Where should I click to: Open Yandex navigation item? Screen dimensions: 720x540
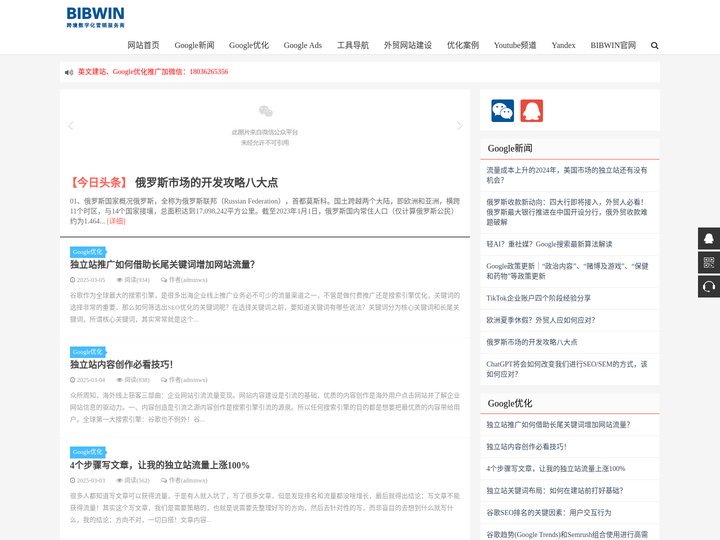563,45
